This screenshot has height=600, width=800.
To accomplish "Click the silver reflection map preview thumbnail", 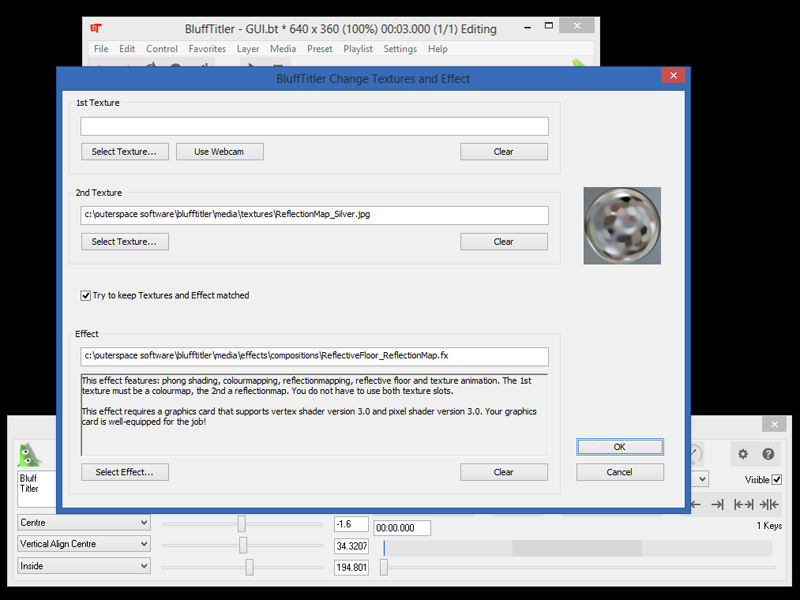I will click(x=622, y=226).
